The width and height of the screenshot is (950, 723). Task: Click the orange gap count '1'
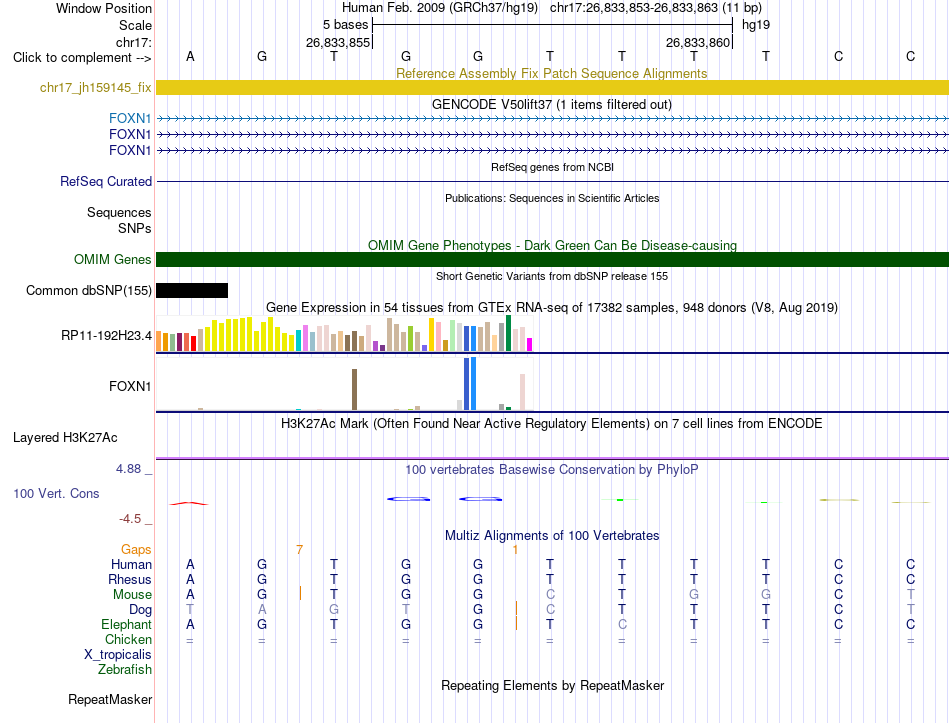(515, 550)
